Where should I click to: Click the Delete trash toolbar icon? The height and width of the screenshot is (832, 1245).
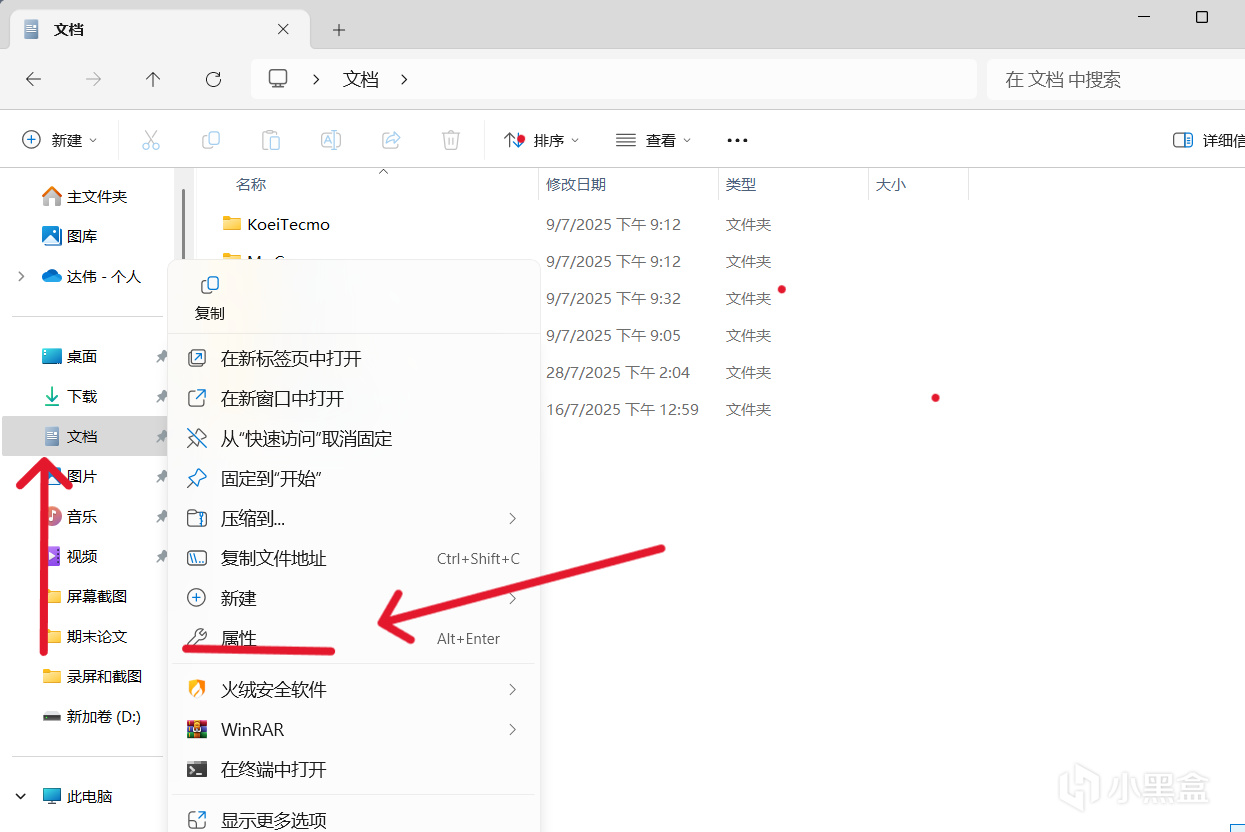coord(451,140)
